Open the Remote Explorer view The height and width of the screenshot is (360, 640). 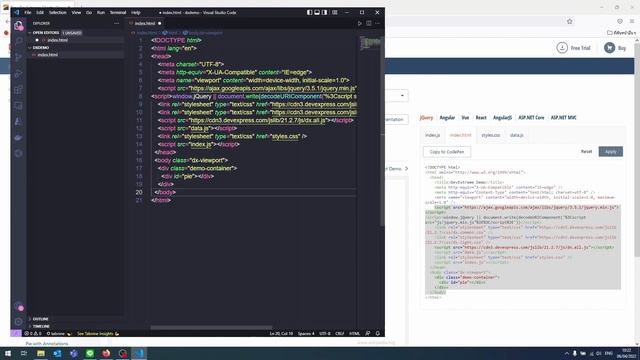18,106
